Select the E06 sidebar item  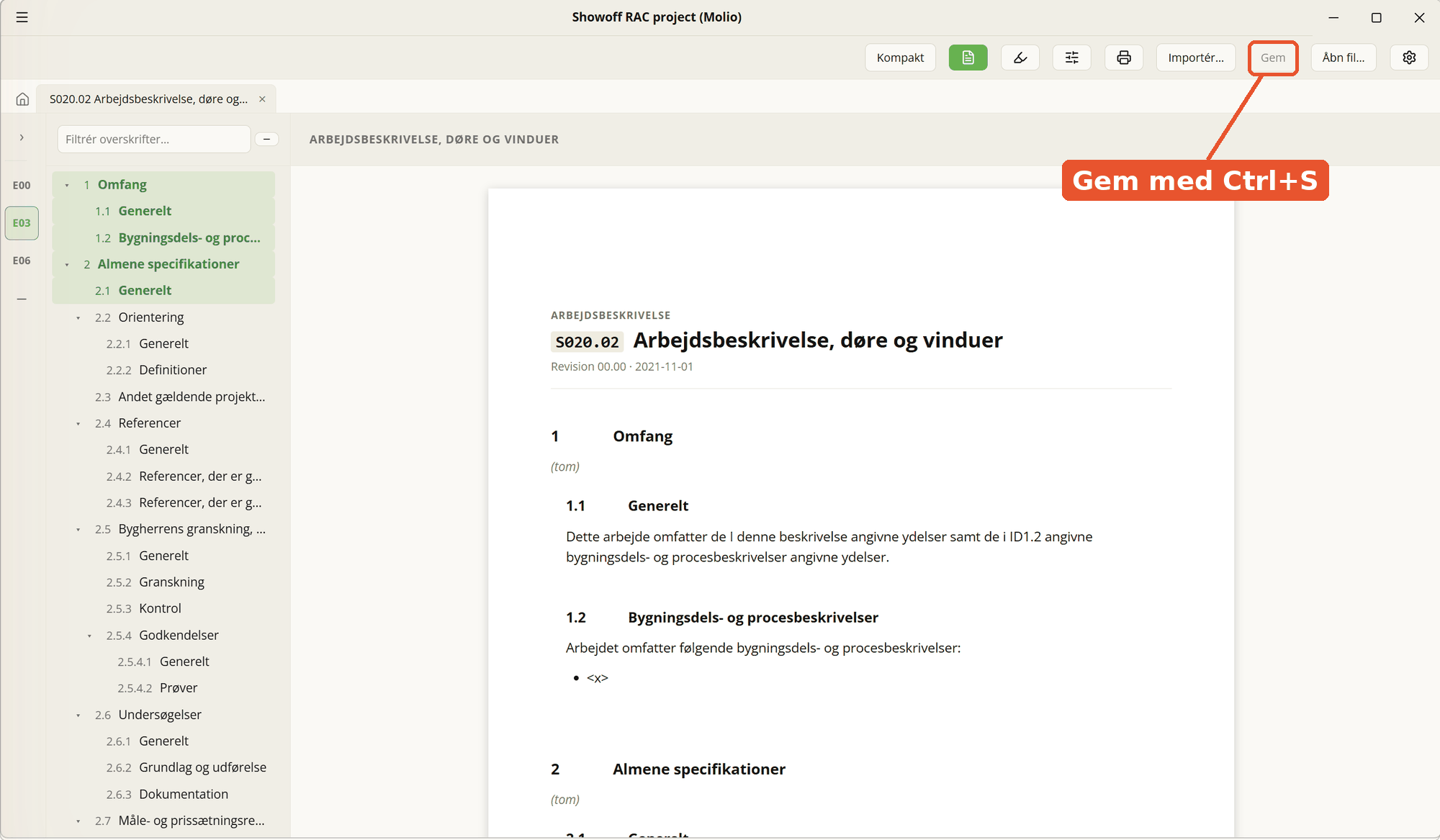tap(22, 261)
